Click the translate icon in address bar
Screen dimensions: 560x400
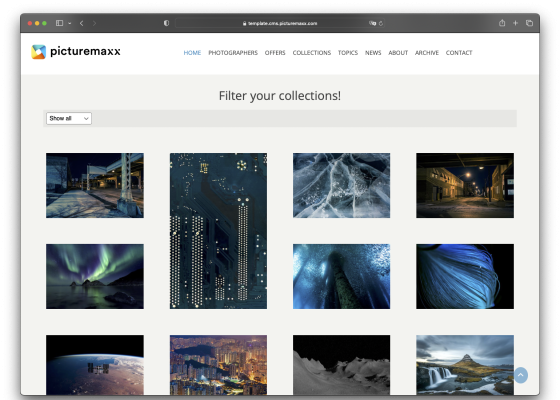click(372, 23)
